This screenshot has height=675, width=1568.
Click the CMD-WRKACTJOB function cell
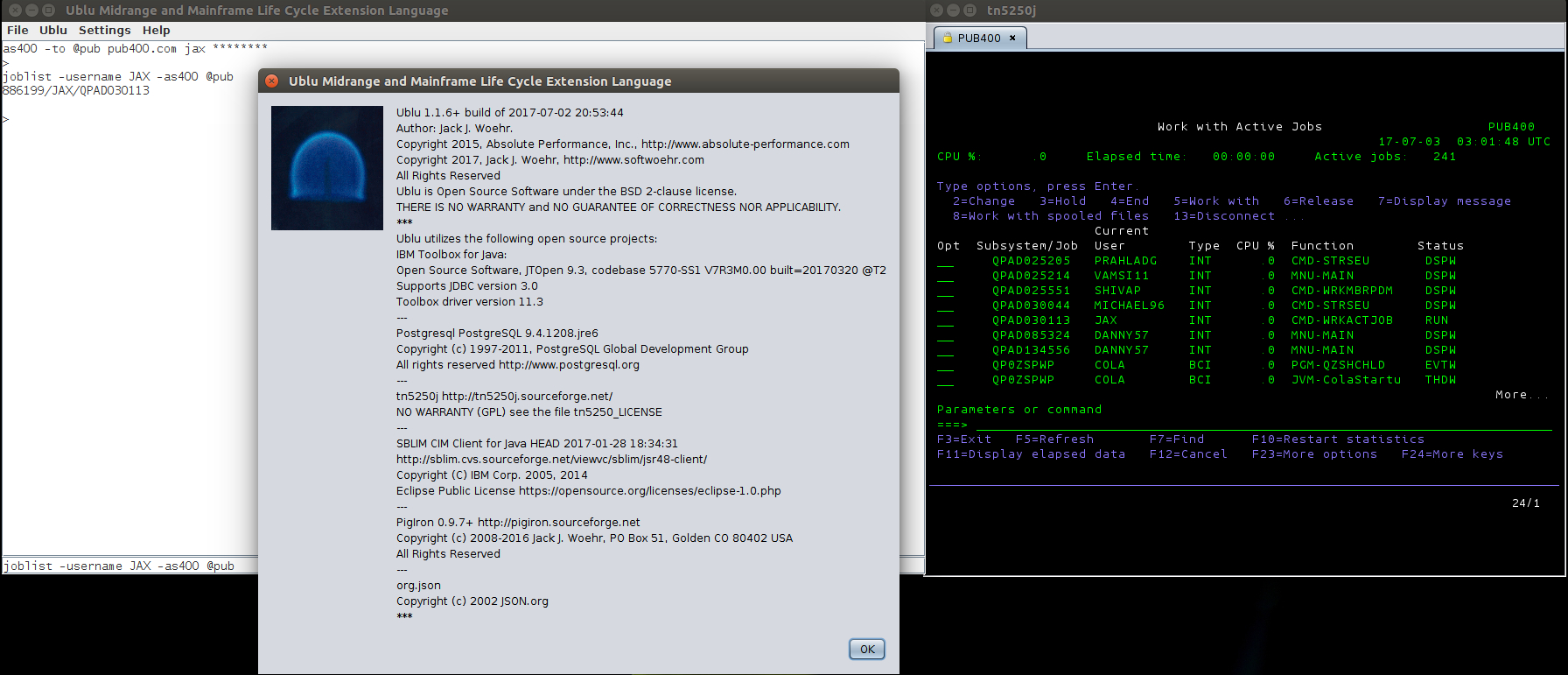tap(1342, 320)
